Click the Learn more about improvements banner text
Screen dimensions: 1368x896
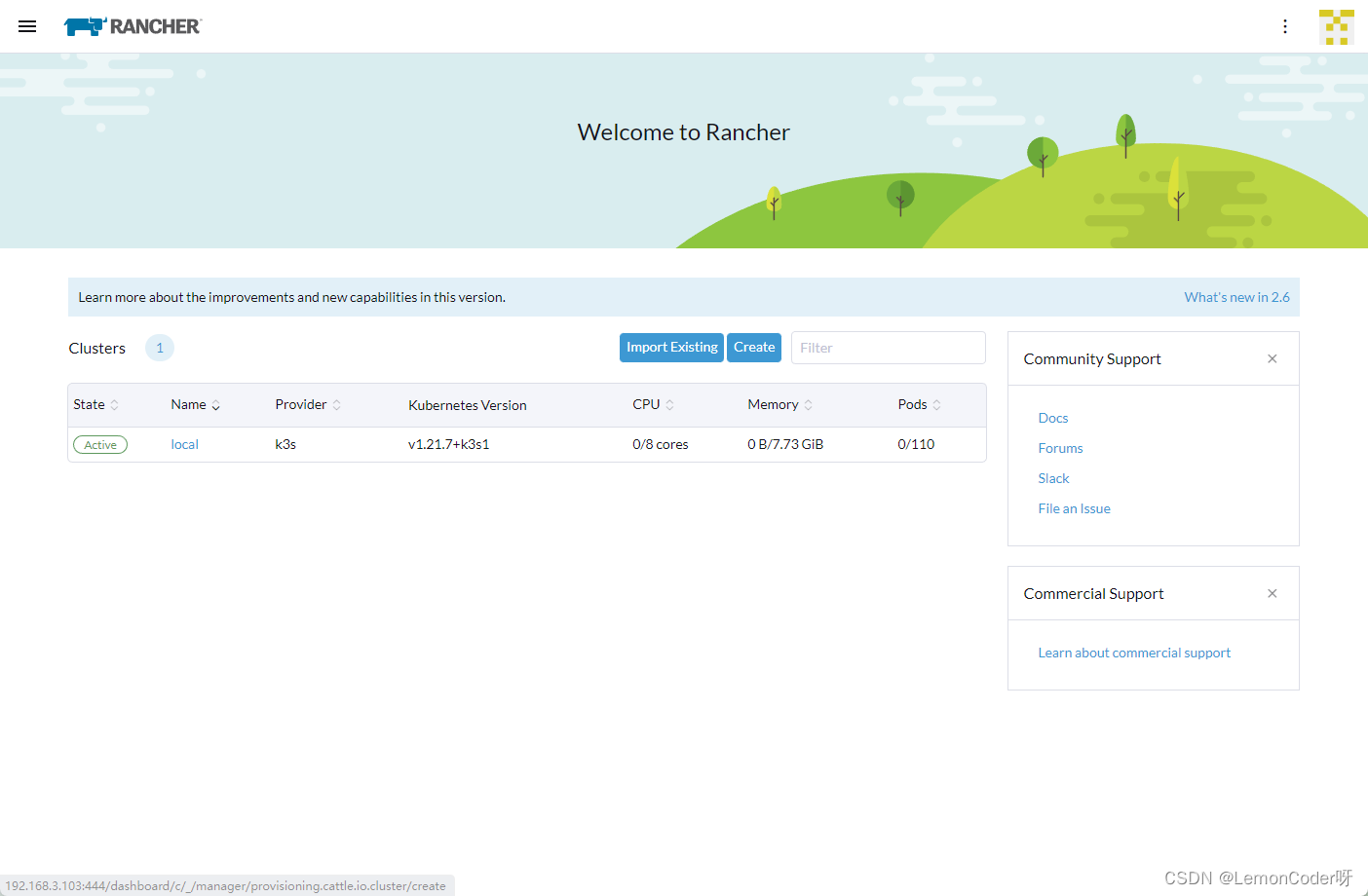[x=291, y=297]
